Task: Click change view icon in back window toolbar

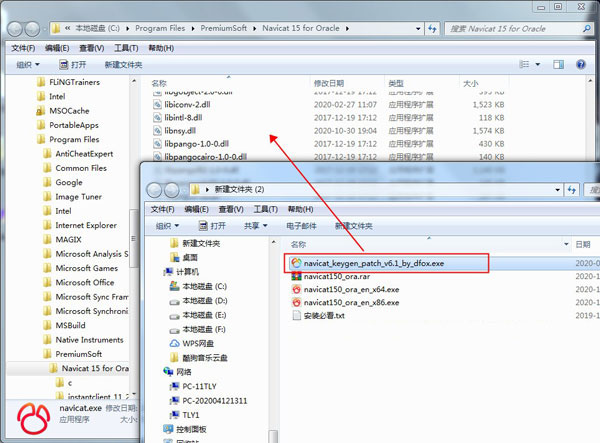Action: [524, 64]
